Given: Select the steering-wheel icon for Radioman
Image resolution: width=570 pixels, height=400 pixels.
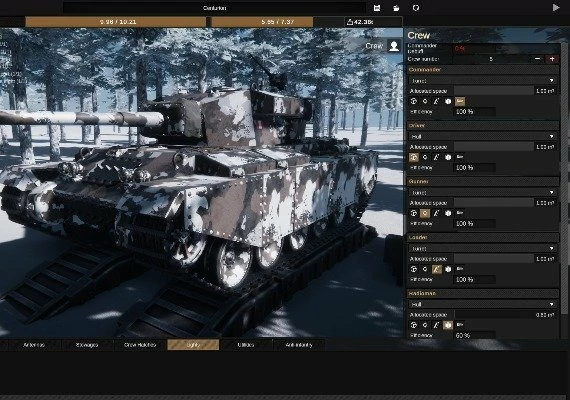Looking at the screenshot, I should tap(413, 325).
